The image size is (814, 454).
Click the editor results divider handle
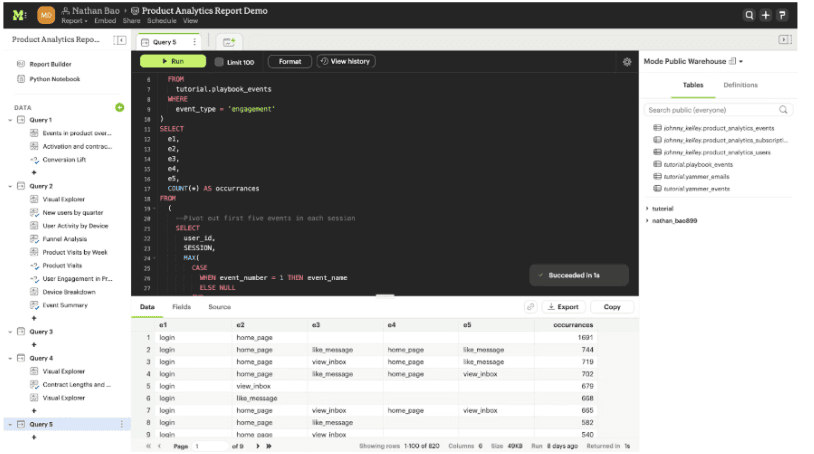[x=385, y=296]
